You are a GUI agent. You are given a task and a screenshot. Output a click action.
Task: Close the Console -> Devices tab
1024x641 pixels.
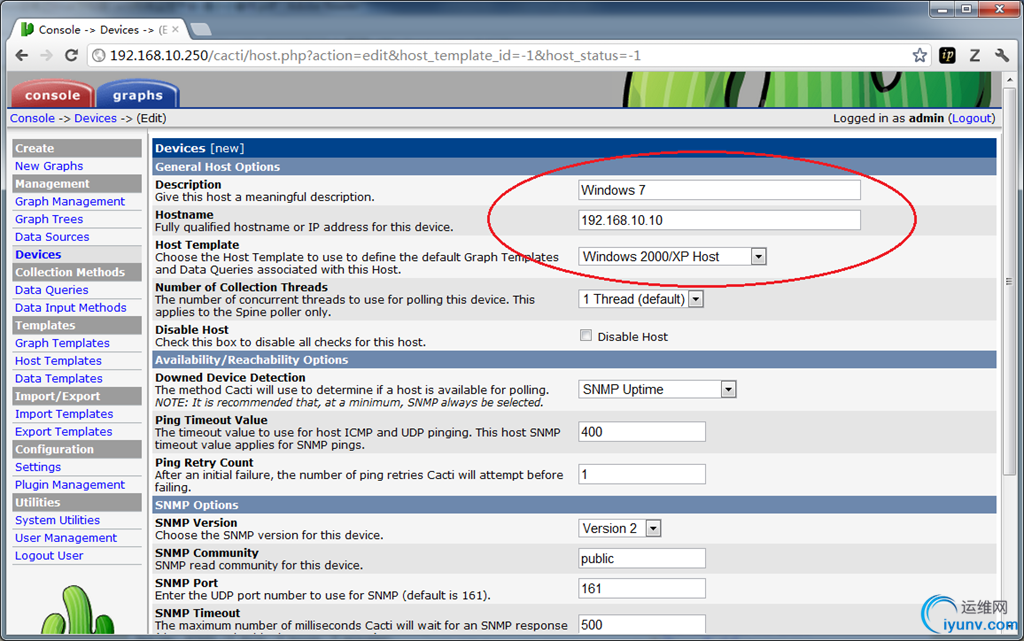(175, 29)
